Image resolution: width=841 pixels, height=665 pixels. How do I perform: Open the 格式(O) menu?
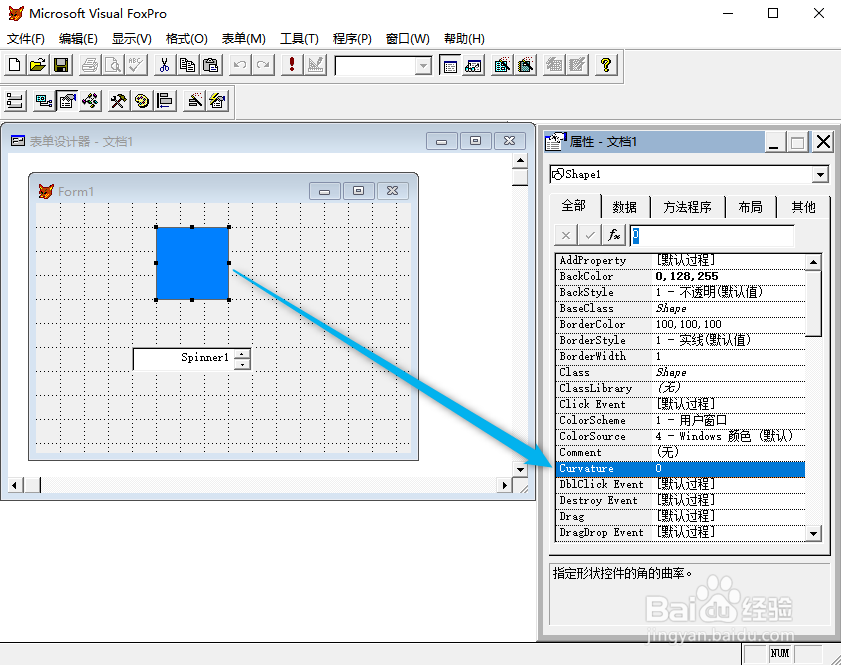coord(187,39)
